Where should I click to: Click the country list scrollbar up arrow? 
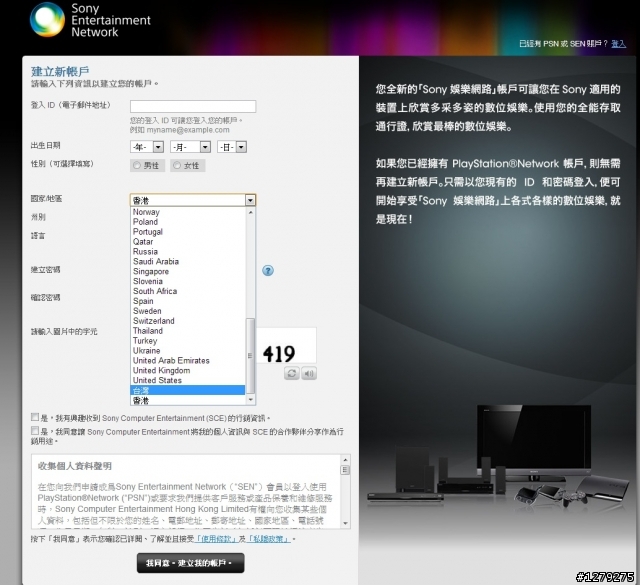tap(251, 212)
